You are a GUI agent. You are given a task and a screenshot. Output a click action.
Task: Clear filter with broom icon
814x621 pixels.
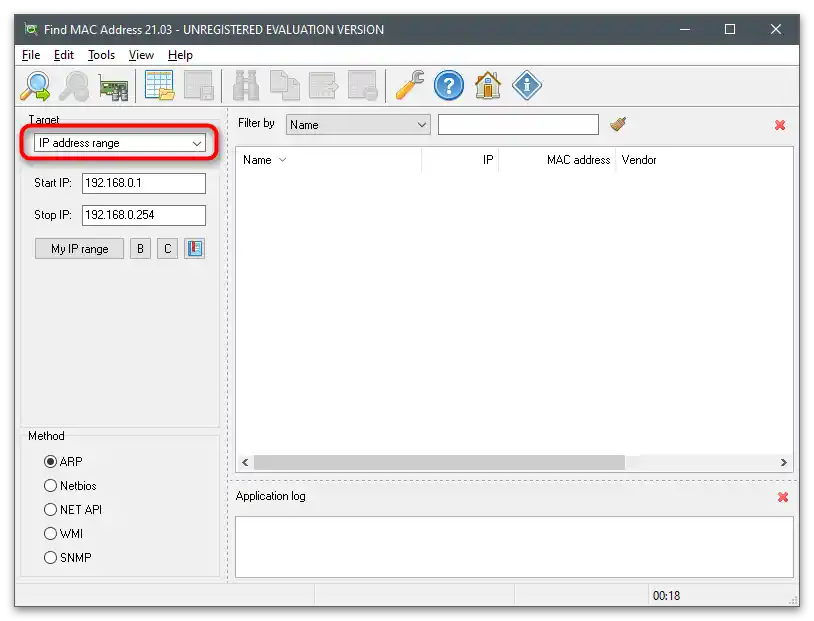[618, 124]
